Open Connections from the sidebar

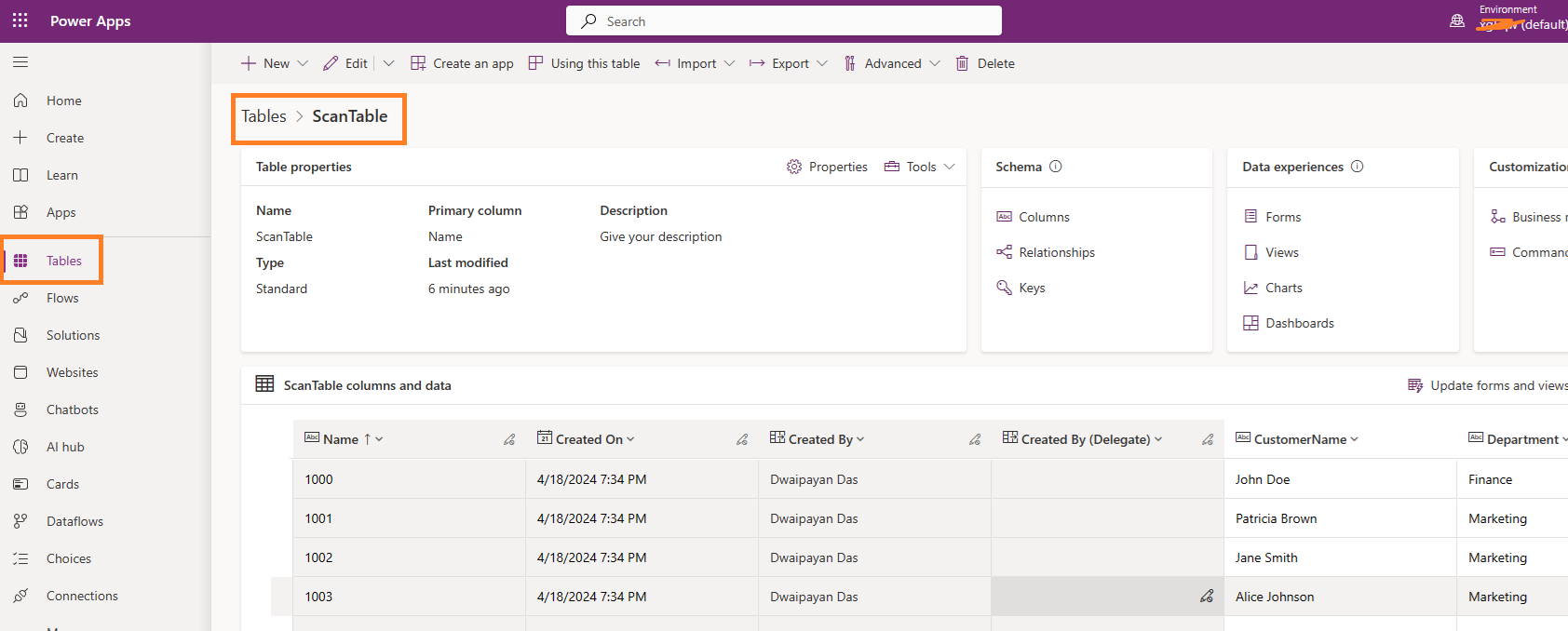pos(82,596)
